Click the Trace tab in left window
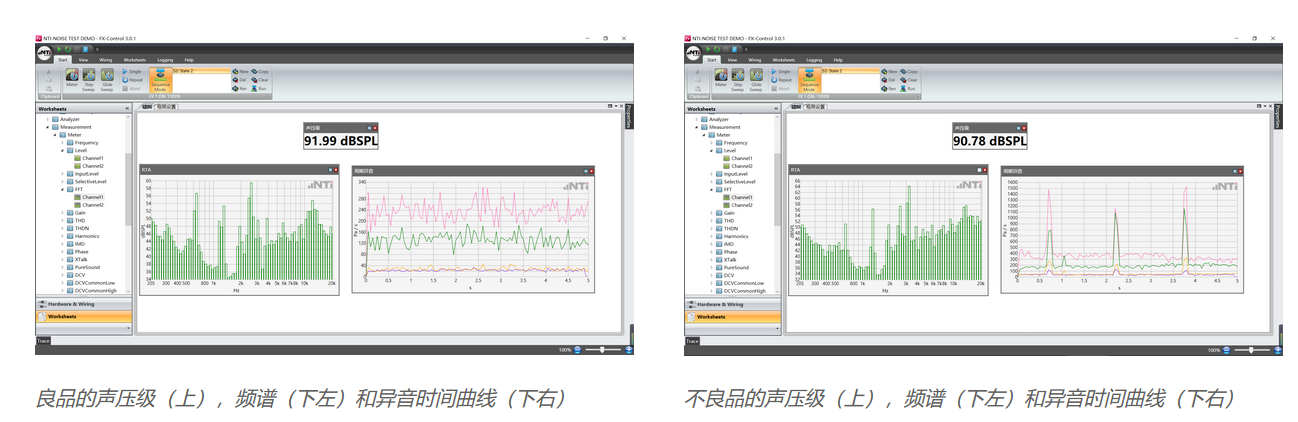 (x=43, y=341)
